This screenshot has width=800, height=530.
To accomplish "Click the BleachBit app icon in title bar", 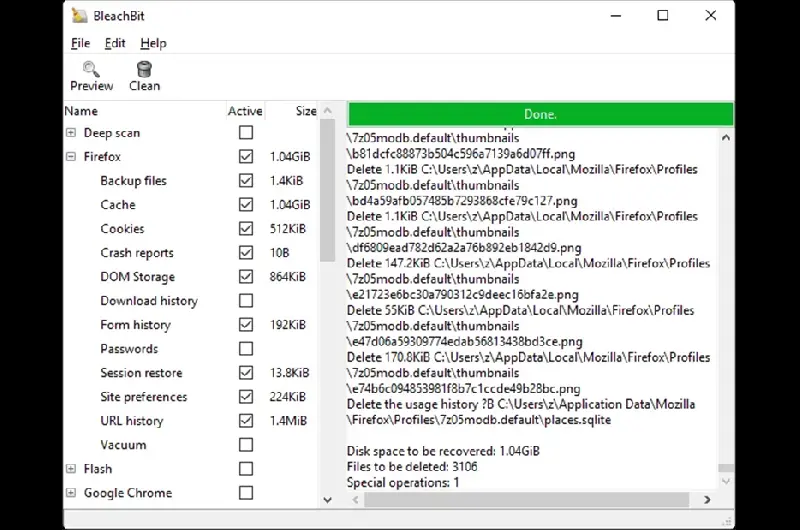I will point(79,15).
